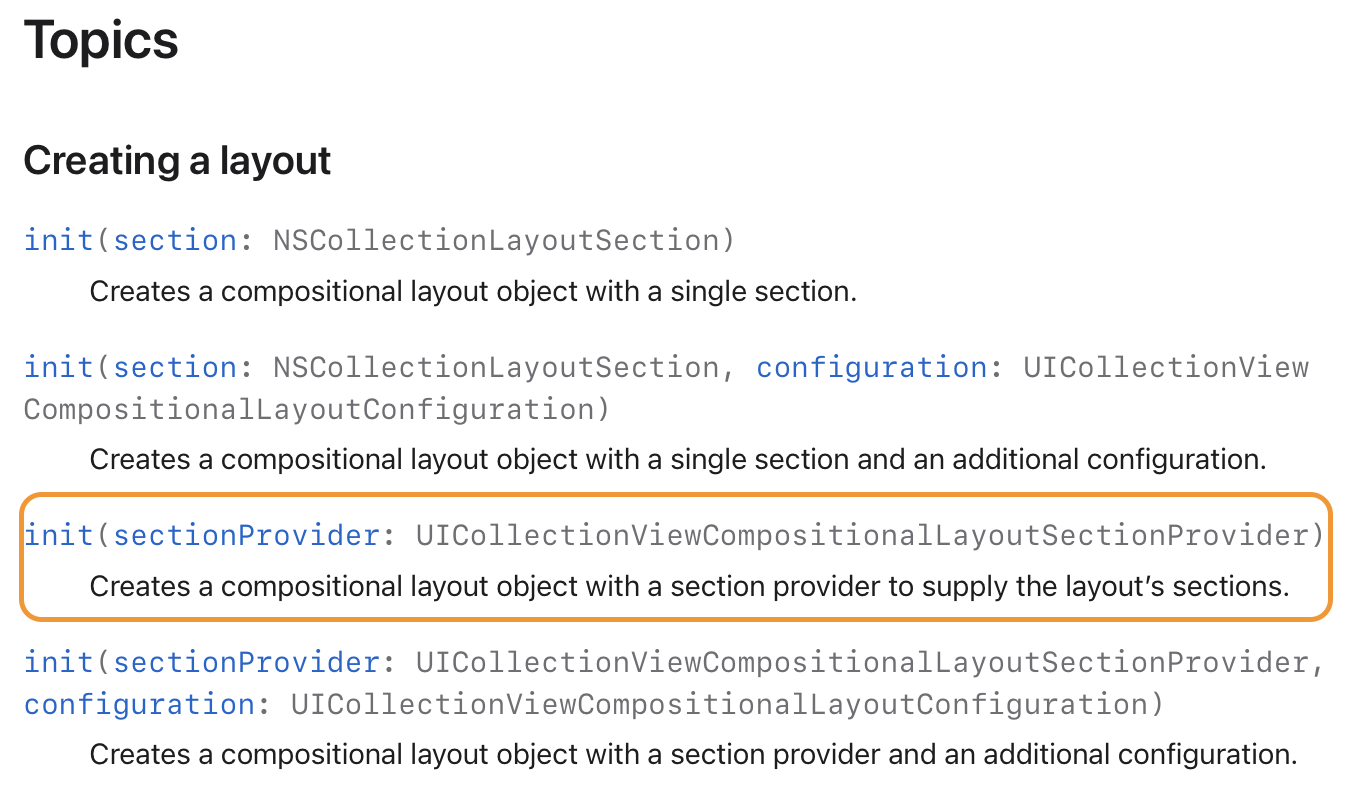Click "configuration" label in the last initializer
Image resolution: width=1362 pixels, height=790 pixels.
coord(140,705)
